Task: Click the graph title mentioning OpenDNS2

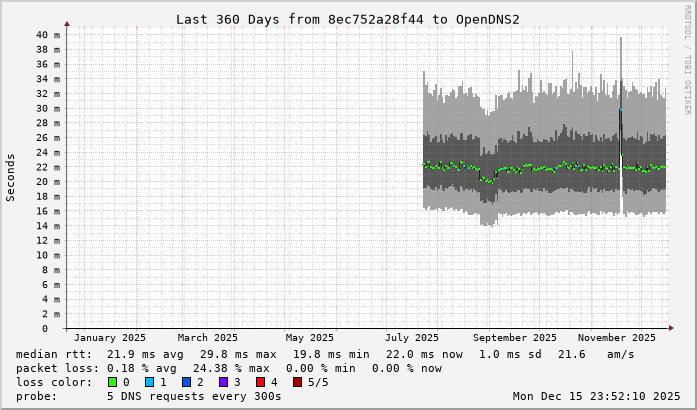Action: coord(347,19)
